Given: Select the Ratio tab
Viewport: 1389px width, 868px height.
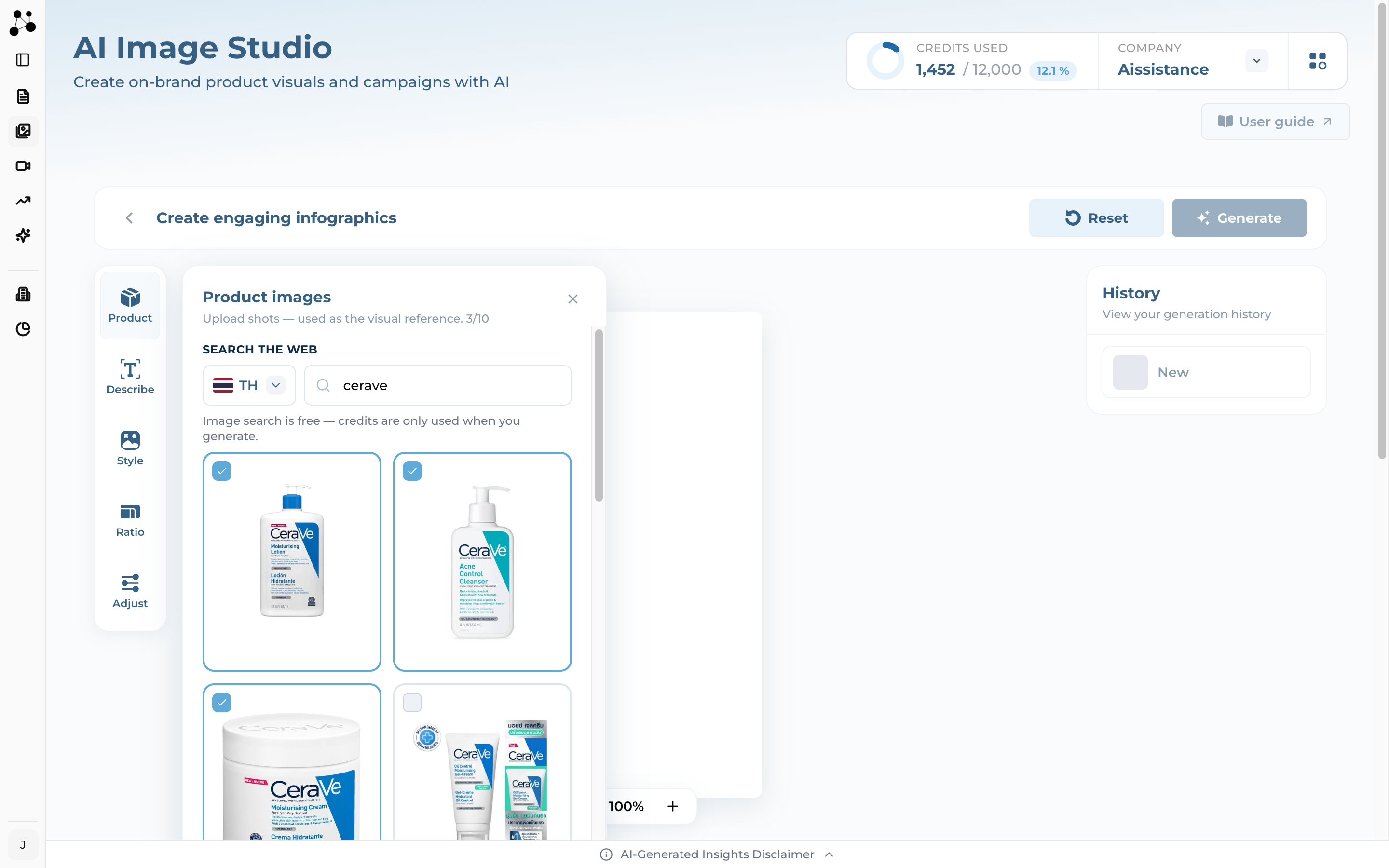Looking at the screenshot, I should pyautogui.click(x=130, y=520).
